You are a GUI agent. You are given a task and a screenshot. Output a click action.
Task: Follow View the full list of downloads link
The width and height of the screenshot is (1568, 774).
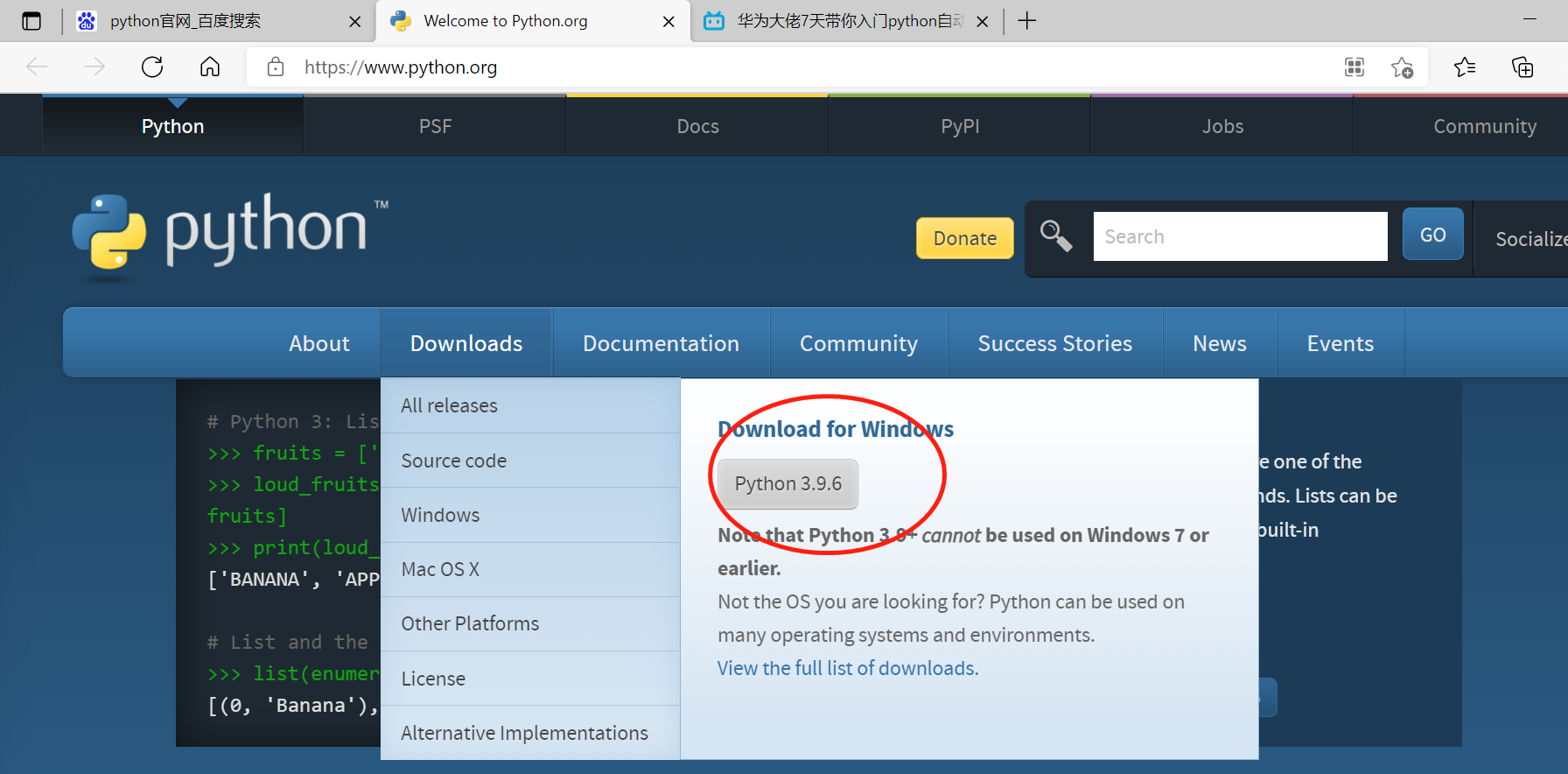click(x=848, y=668)
